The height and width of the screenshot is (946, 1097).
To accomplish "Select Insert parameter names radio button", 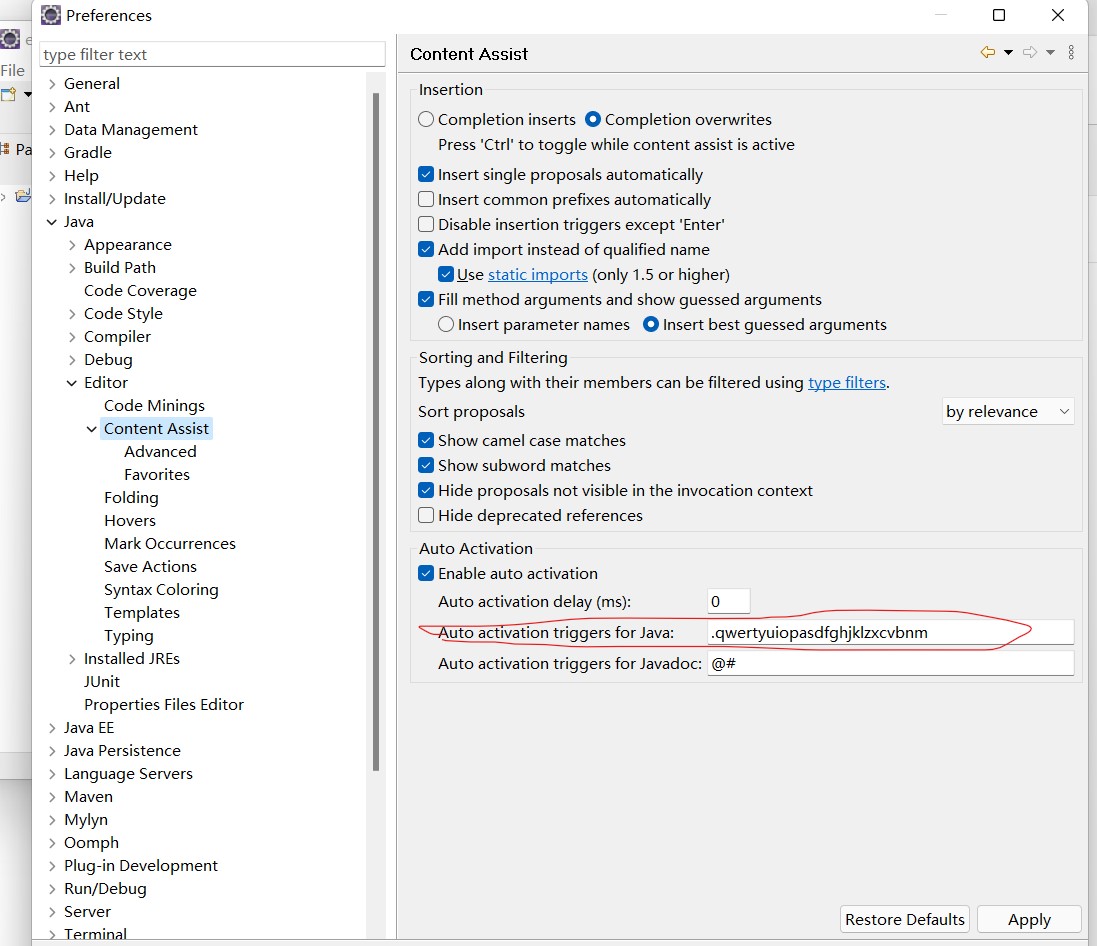I will point(446,325).
